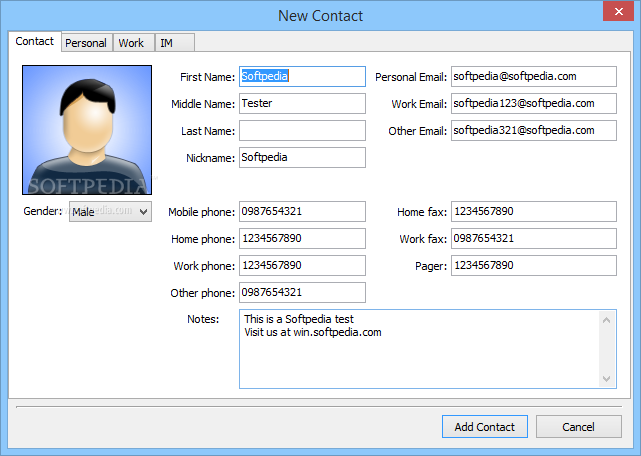The width and height of the screenshot is (641, 456).
Task: Select the IM tab
Action: tap(175, 43)
